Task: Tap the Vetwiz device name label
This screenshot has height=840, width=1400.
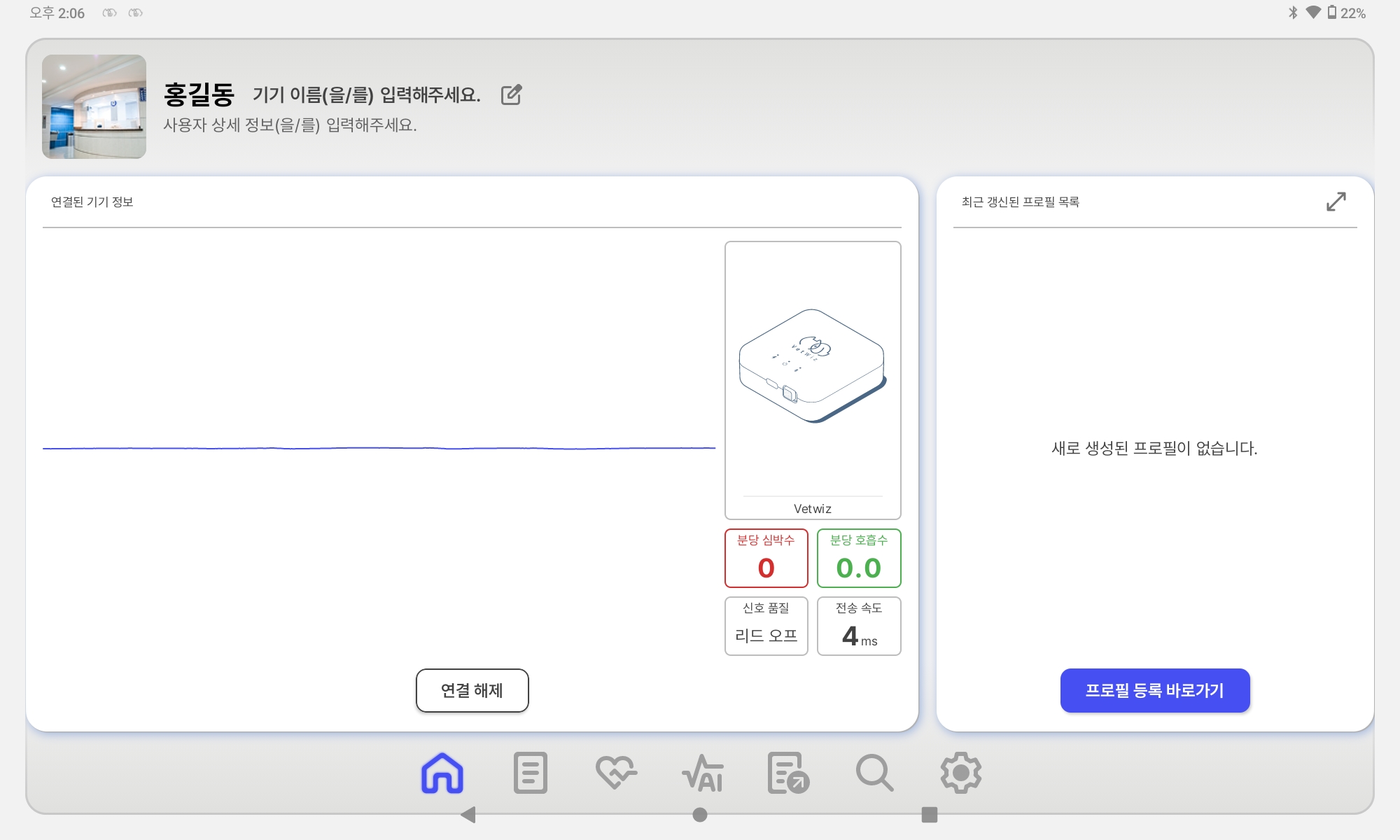Action: (813, 509)
